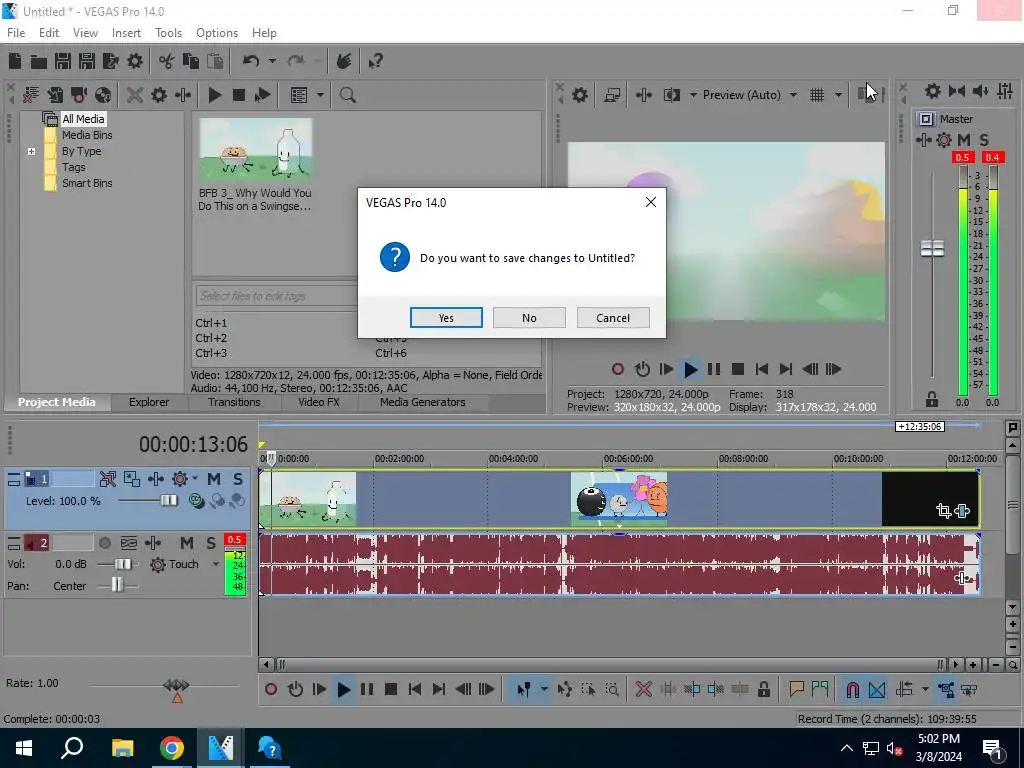Cancel the save changes dialog

(613, 318)
